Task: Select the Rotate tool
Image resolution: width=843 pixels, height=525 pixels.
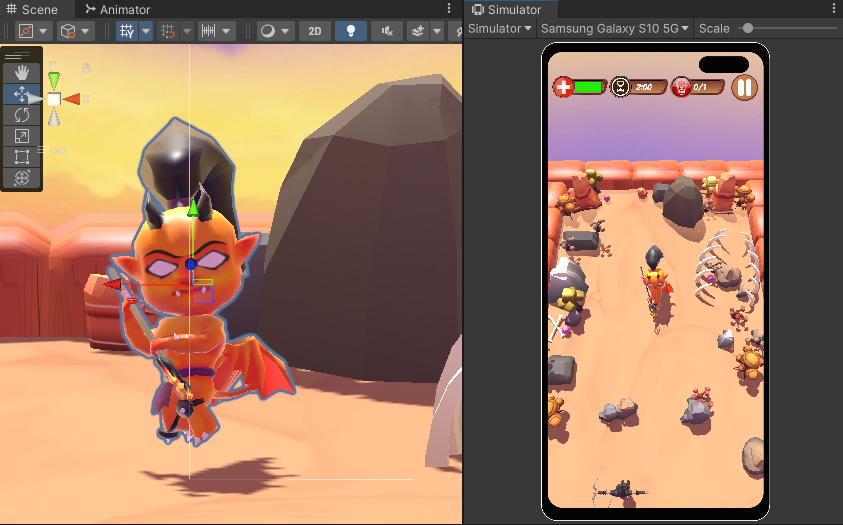Action: click(22, 115)
